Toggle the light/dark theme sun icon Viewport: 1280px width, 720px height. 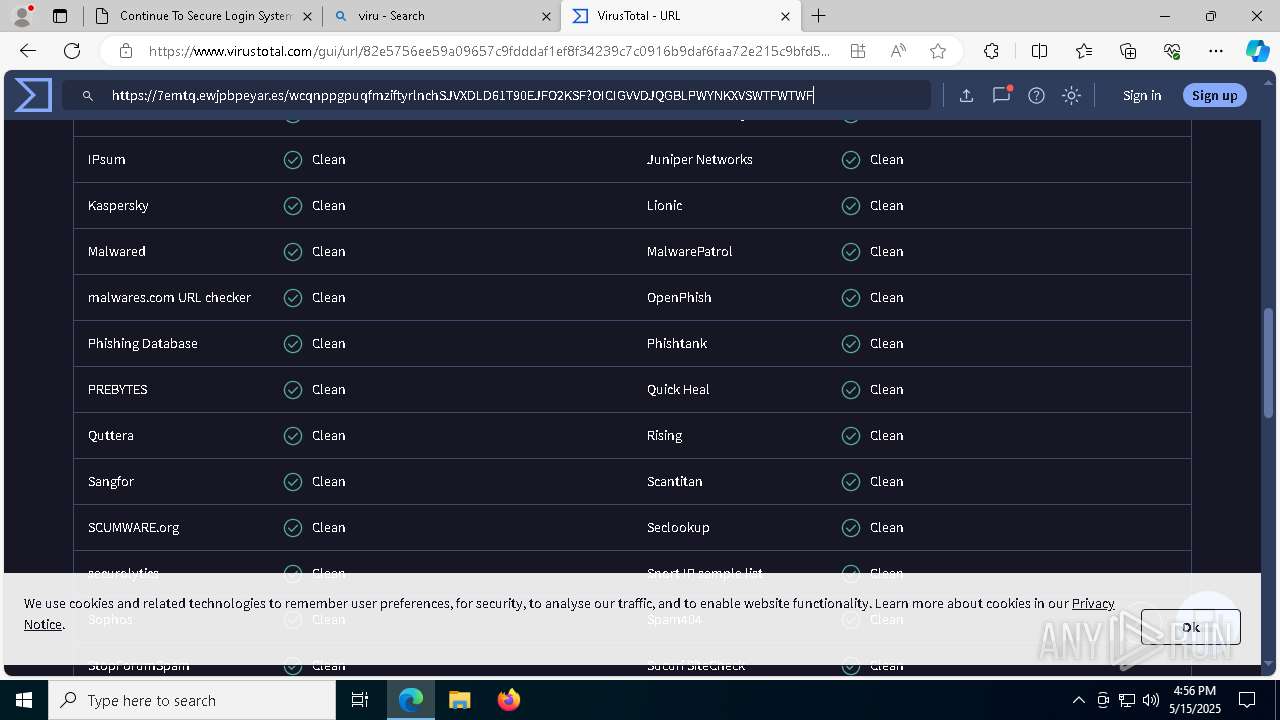coord(1071,96)
